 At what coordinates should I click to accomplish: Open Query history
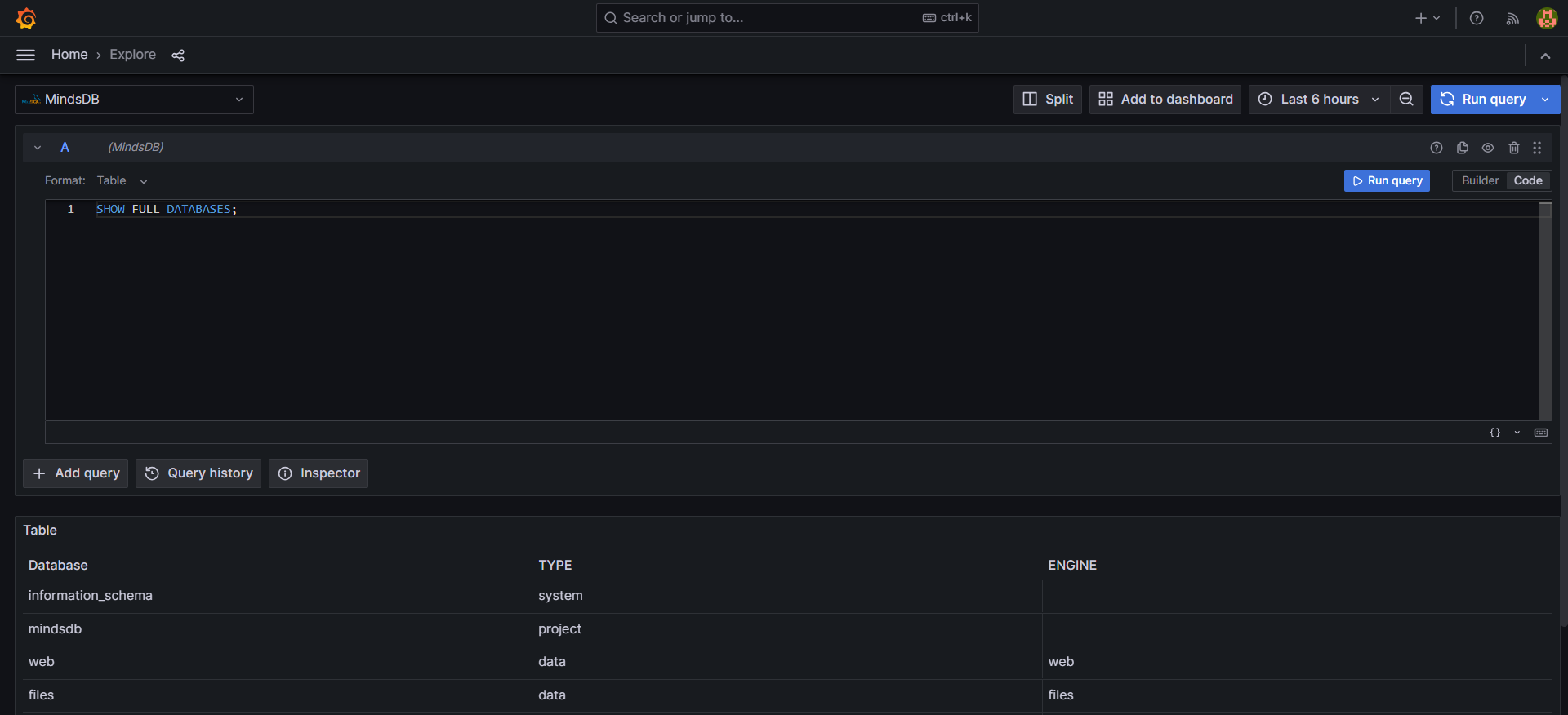coord(198,473)
